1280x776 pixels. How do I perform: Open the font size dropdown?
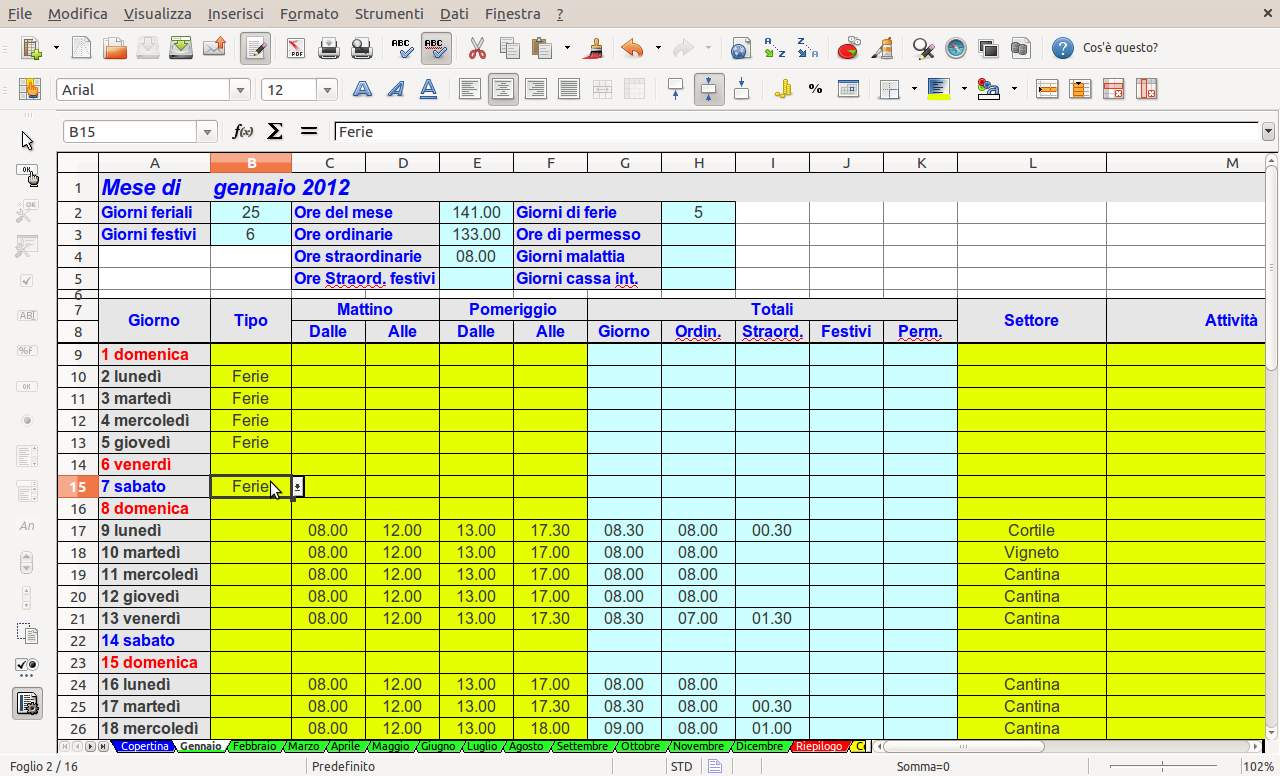[x=327, y=90]
